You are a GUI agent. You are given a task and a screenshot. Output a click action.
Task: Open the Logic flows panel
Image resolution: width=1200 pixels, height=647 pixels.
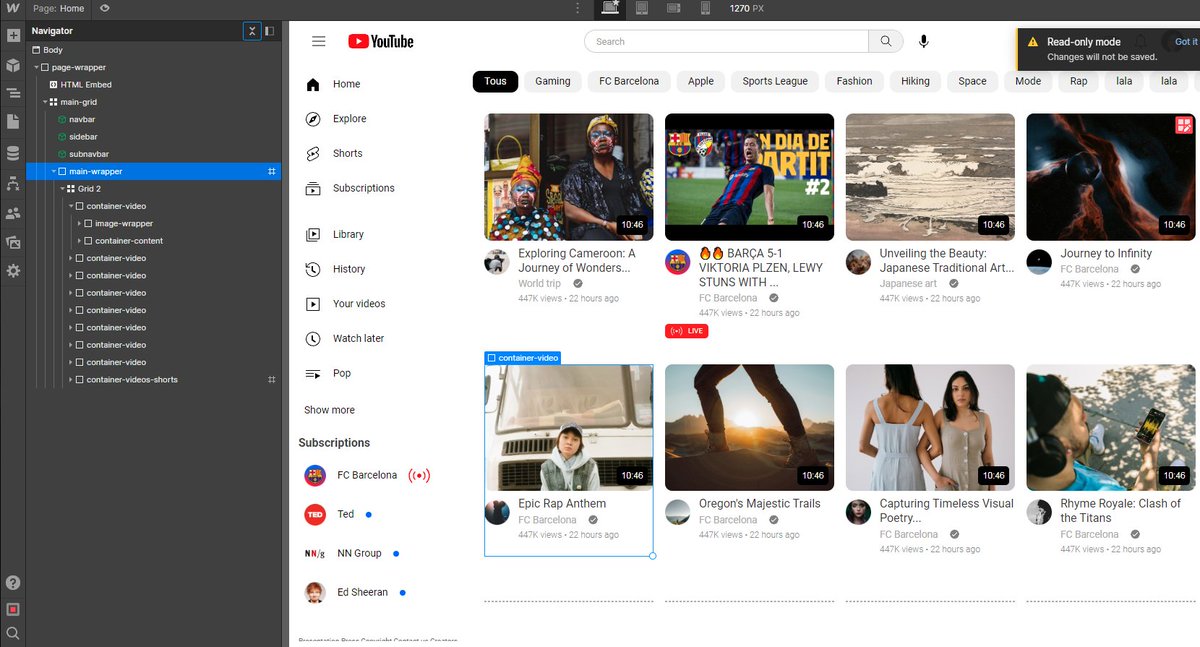pos(13,184)
